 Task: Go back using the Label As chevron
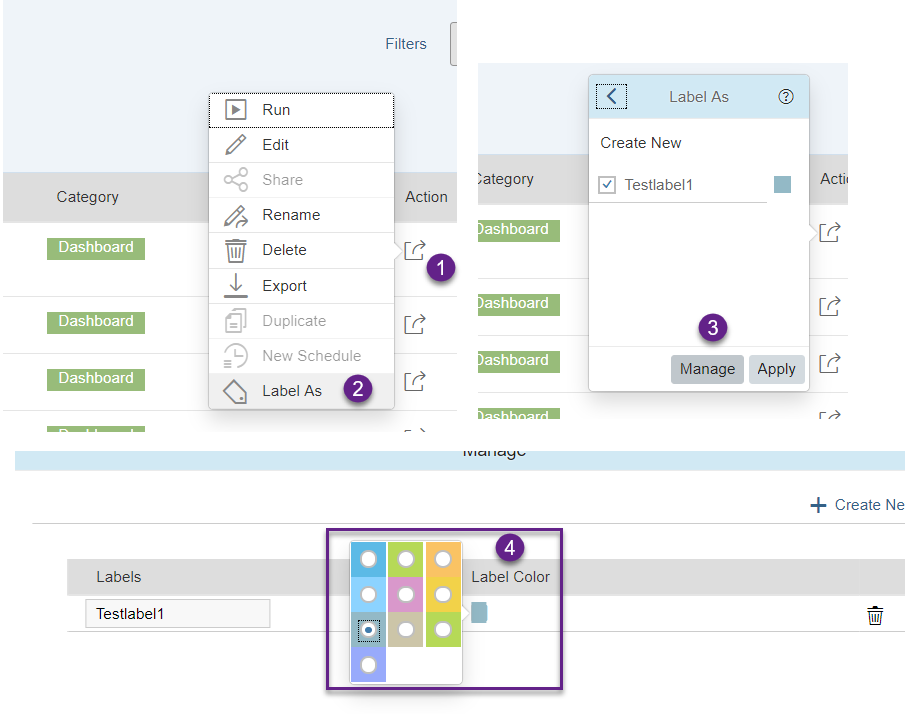click(611, 96)
